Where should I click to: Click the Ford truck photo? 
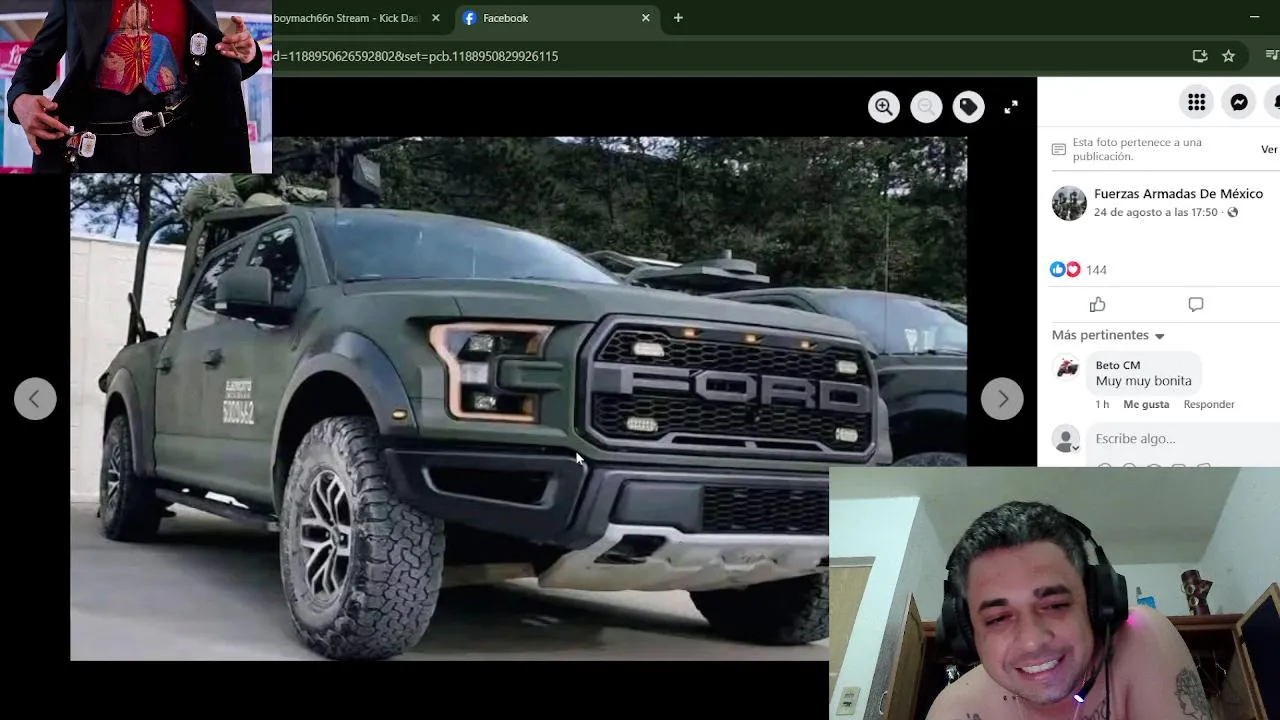coord(518,398)
